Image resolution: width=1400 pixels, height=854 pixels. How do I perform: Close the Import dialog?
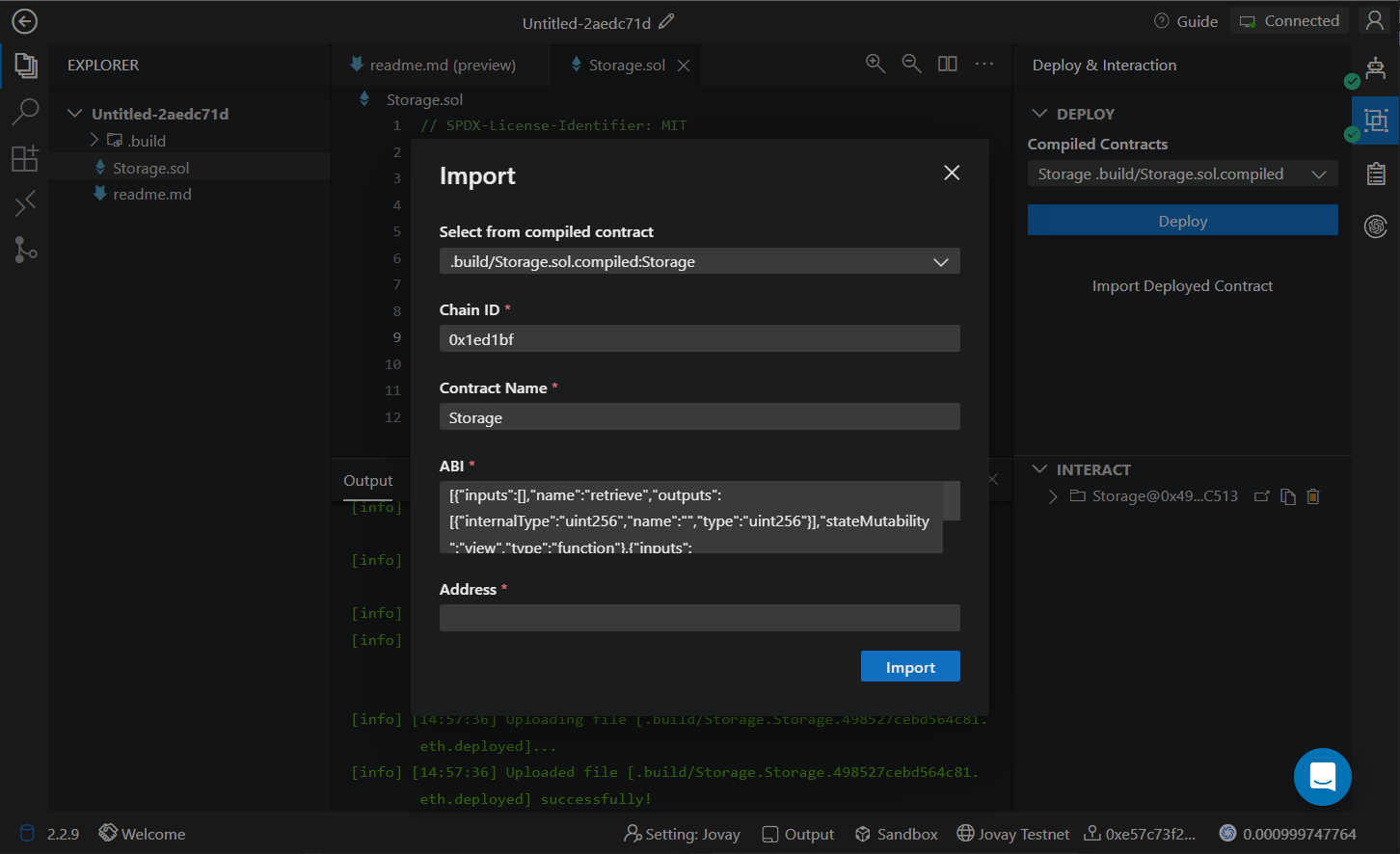[x=952, y=173]
